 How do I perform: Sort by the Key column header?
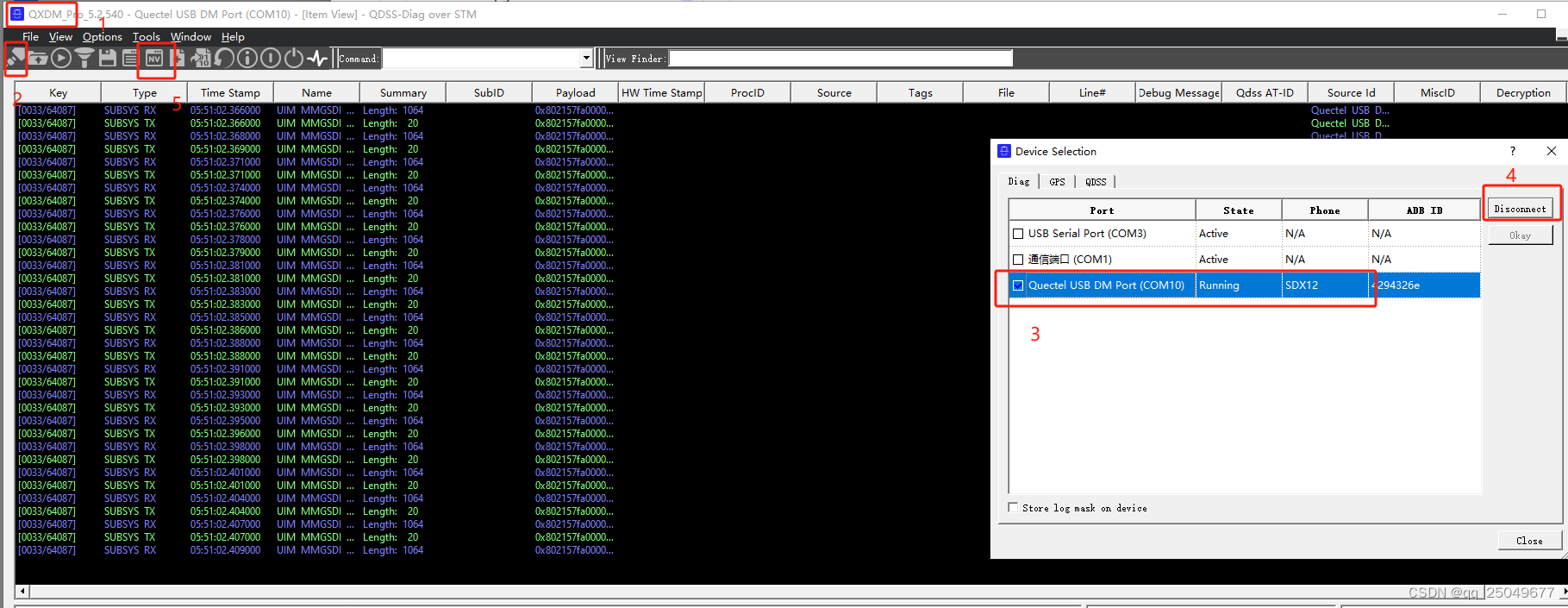[x=58, y=92]
